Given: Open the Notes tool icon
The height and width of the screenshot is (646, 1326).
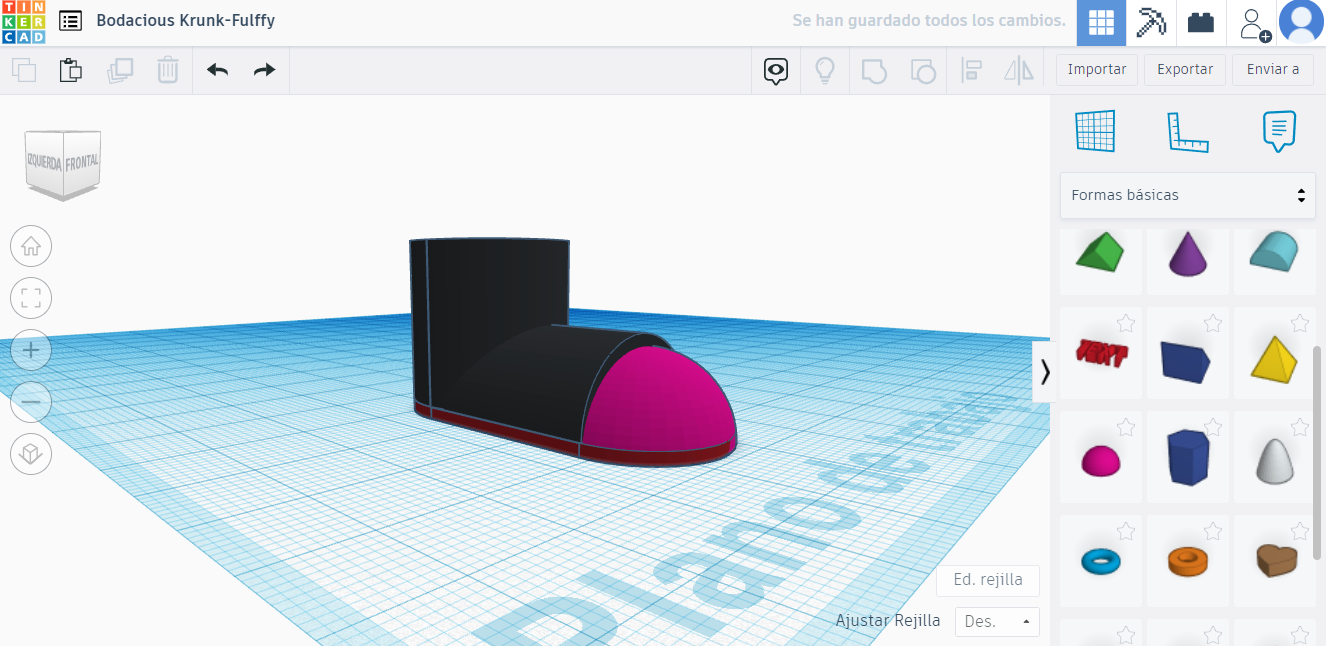Looking at the screenshot, I should 1279,131.
